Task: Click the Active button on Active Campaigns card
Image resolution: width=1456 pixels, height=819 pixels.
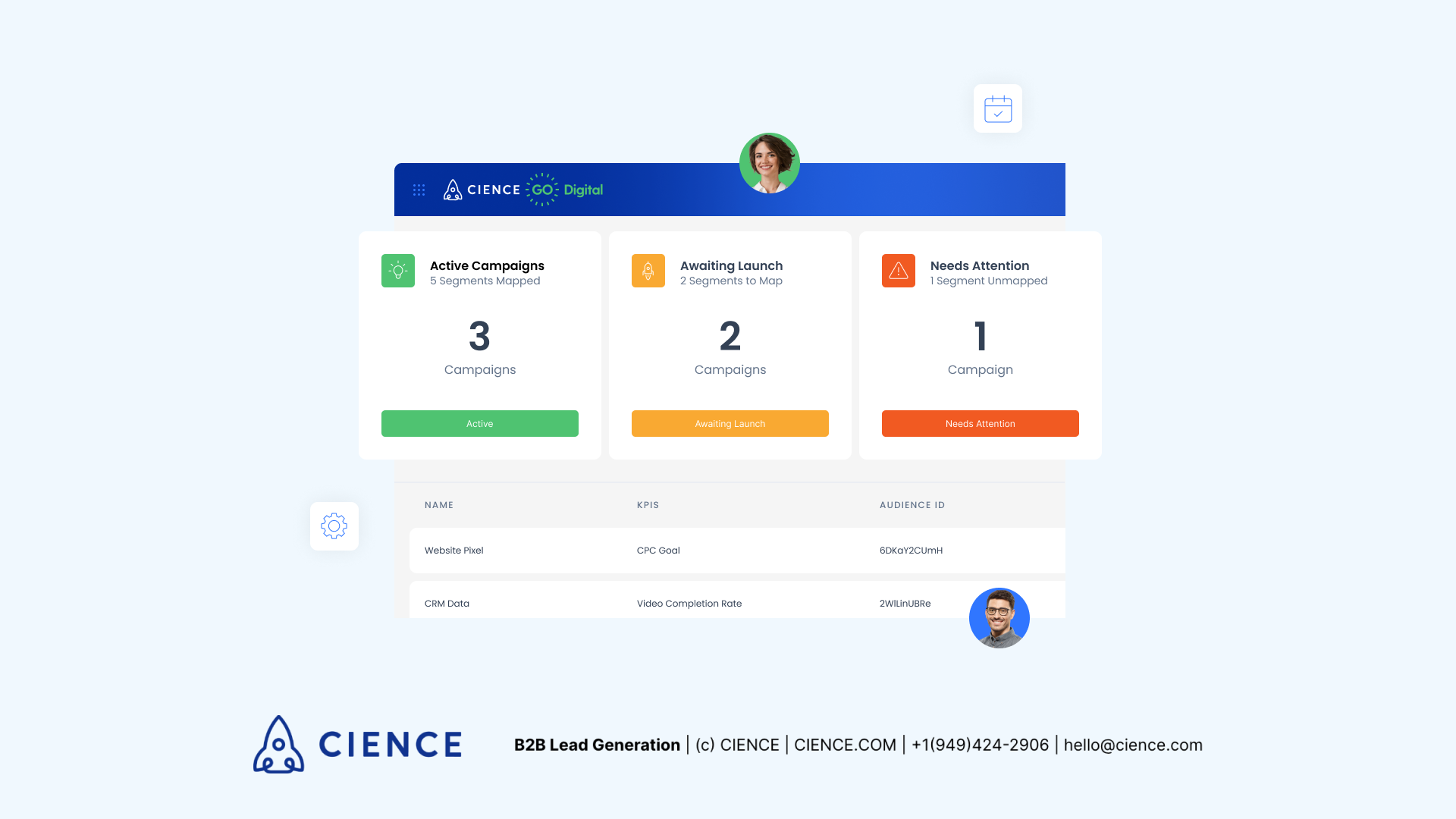Action: click(479, 423)
